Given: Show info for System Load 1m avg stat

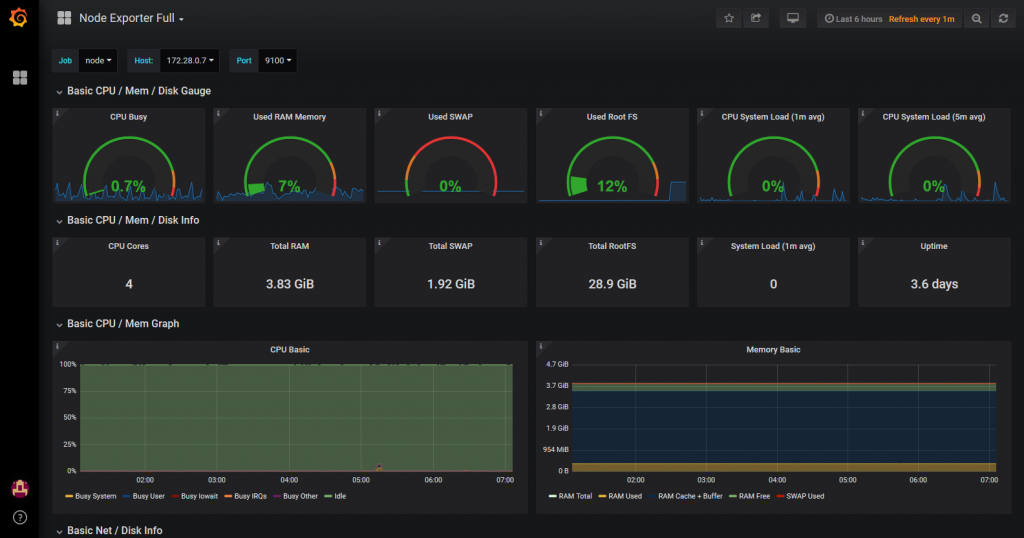Looking at the screenshot, I should pyautogui.click(x=701, y=243).
